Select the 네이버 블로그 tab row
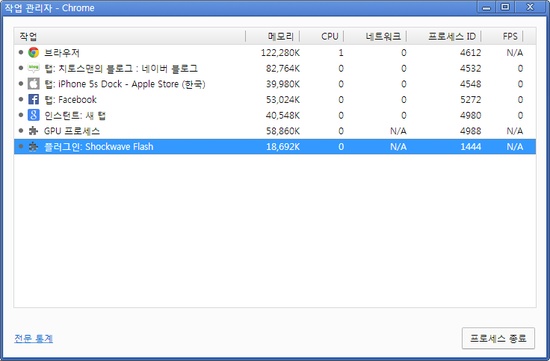The height and width of the screenshot is (361, 550). pyautogui.click(x=275, y=68)
